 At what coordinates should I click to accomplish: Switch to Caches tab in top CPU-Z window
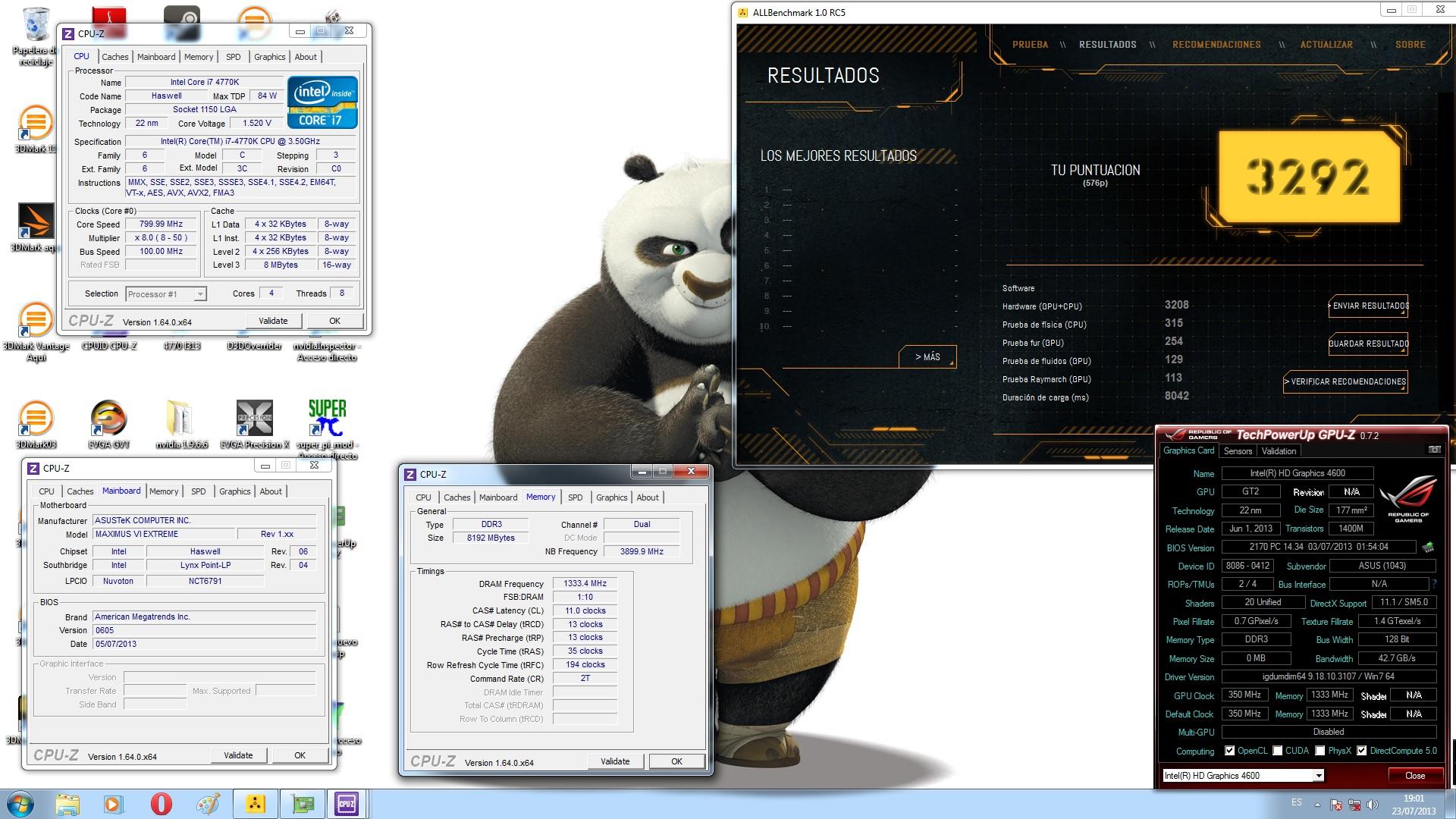tap(115, 57)
